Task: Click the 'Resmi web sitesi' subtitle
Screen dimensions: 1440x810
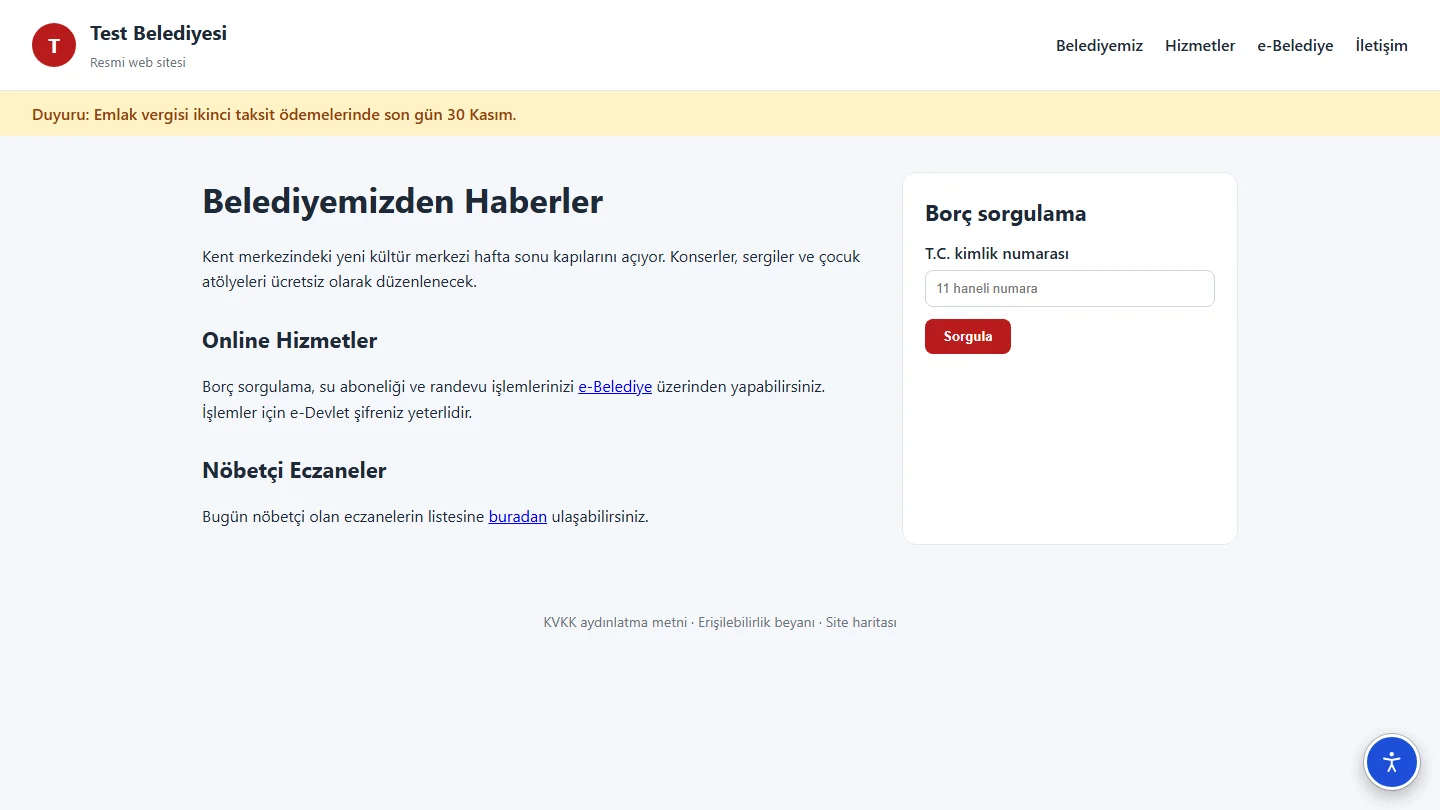Action: coord(138,62)
